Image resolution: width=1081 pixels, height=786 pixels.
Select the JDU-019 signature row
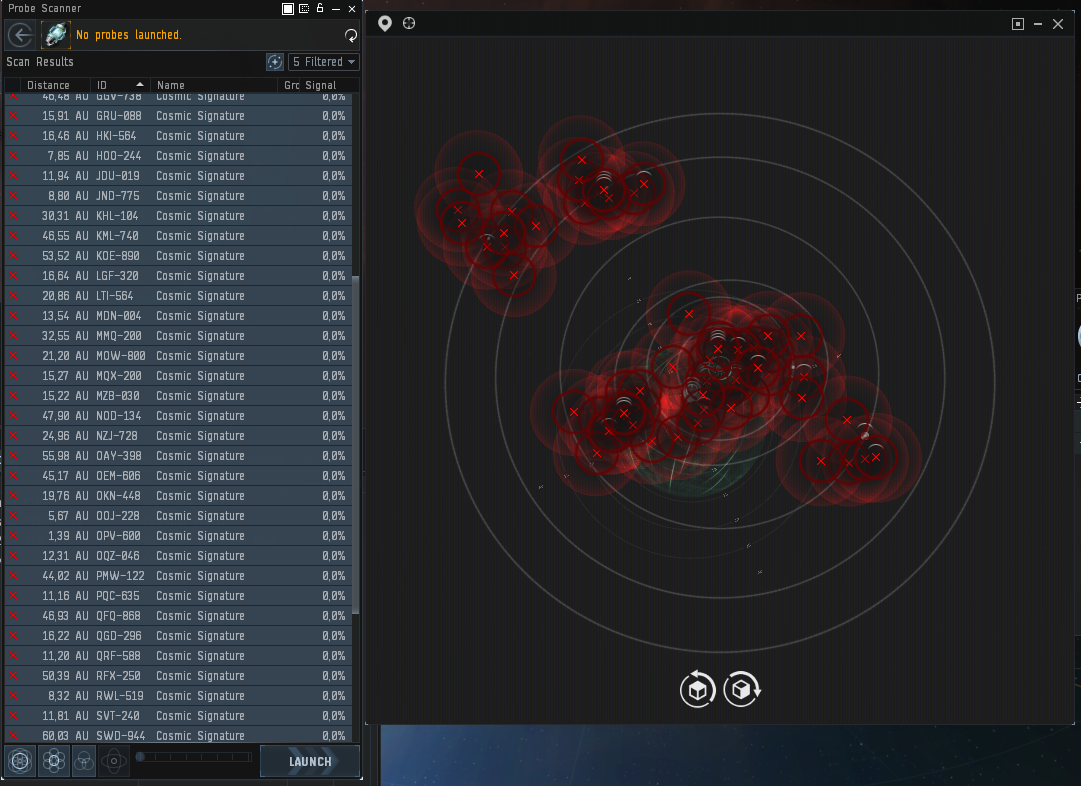178,176
